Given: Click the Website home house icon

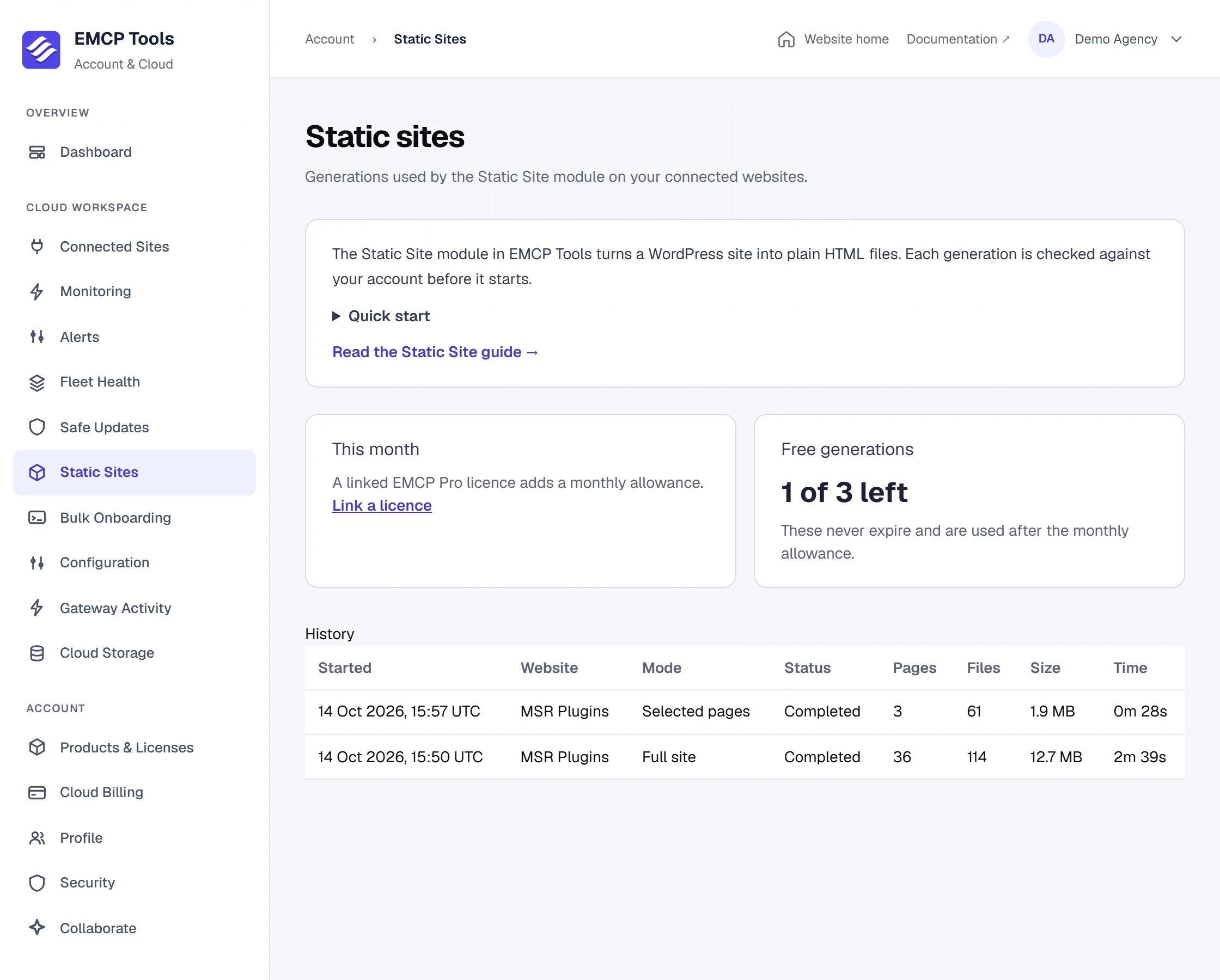Looking at the screenshot, I should (786, 39).
